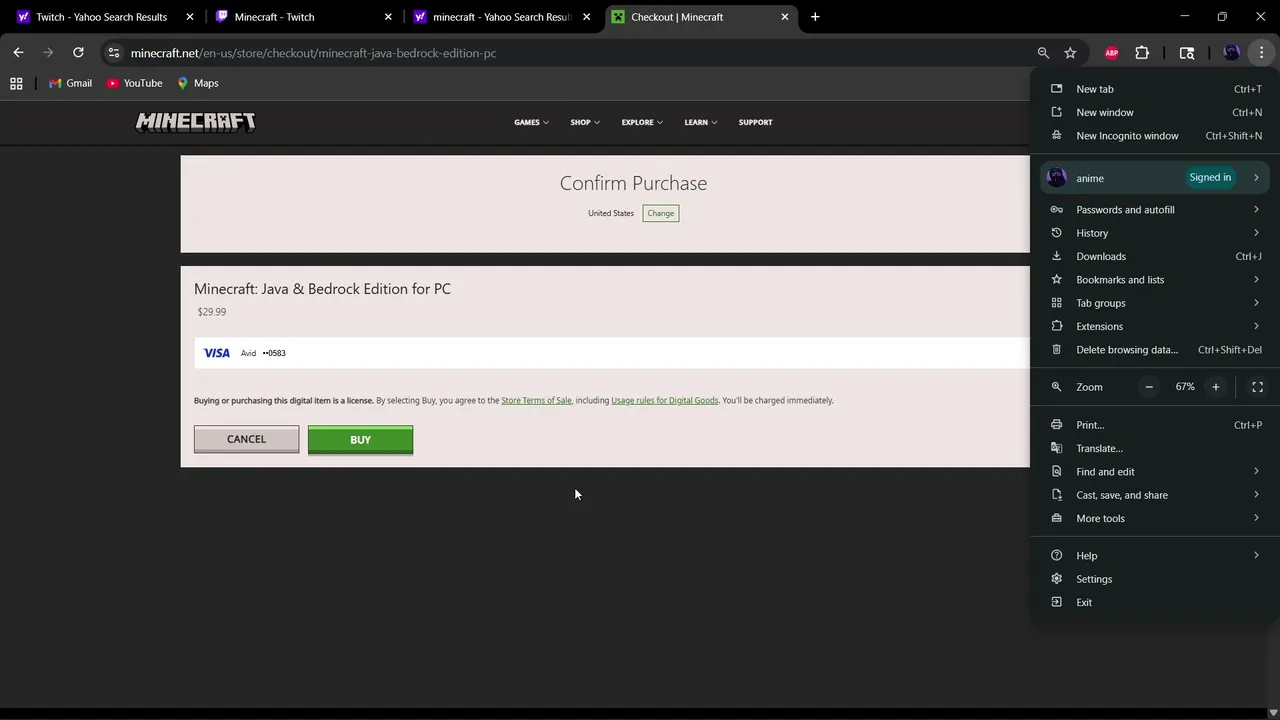
Task: Select Translate from the menu
Action: [x=1155, y=448]
